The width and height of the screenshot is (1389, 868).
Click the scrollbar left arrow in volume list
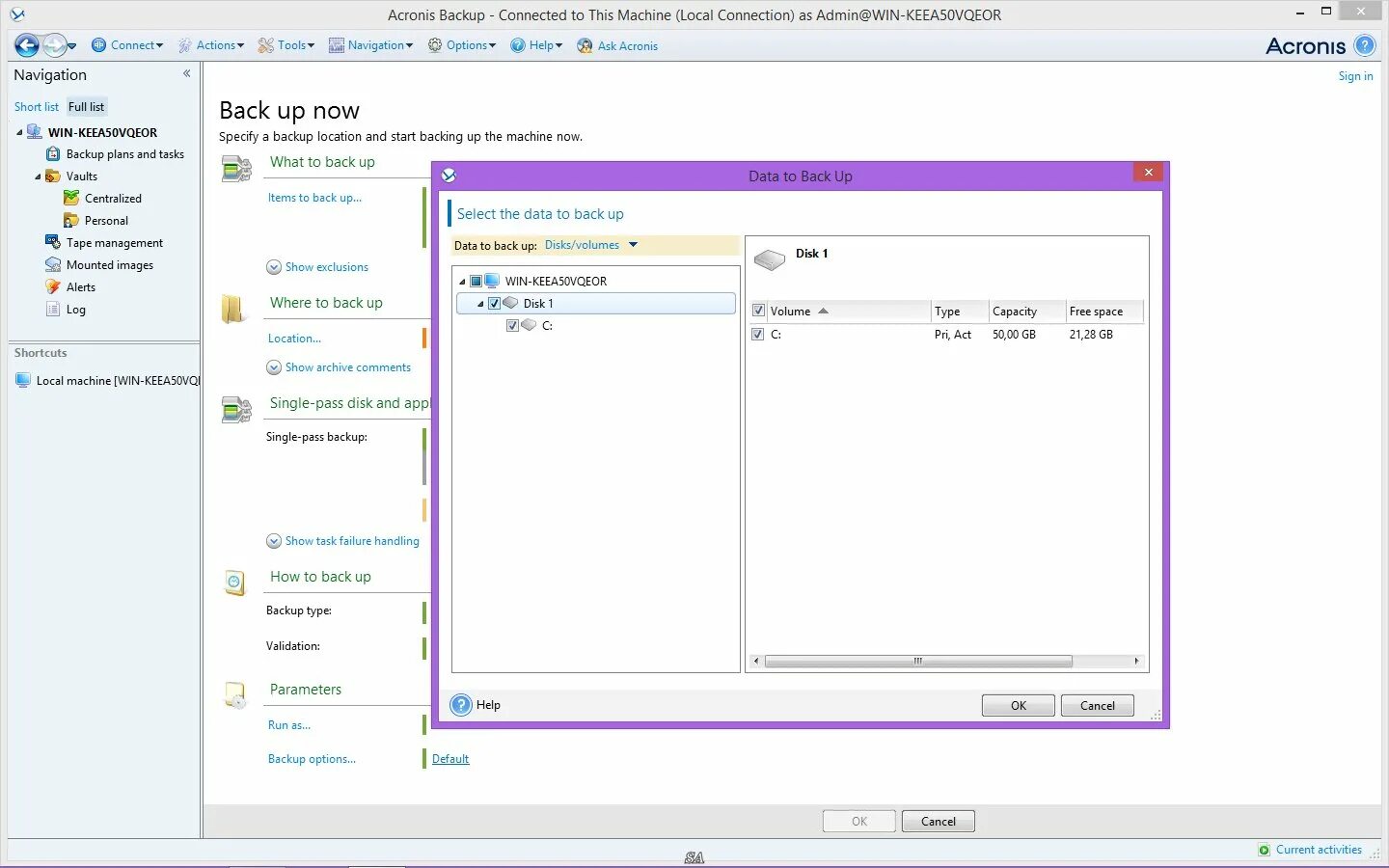[x=756, y=662]
